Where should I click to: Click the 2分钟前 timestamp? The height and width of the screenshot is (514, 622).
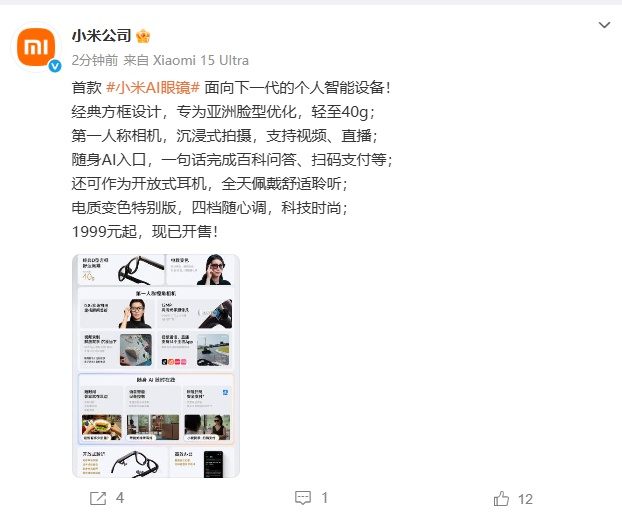(x=95, y=60)
